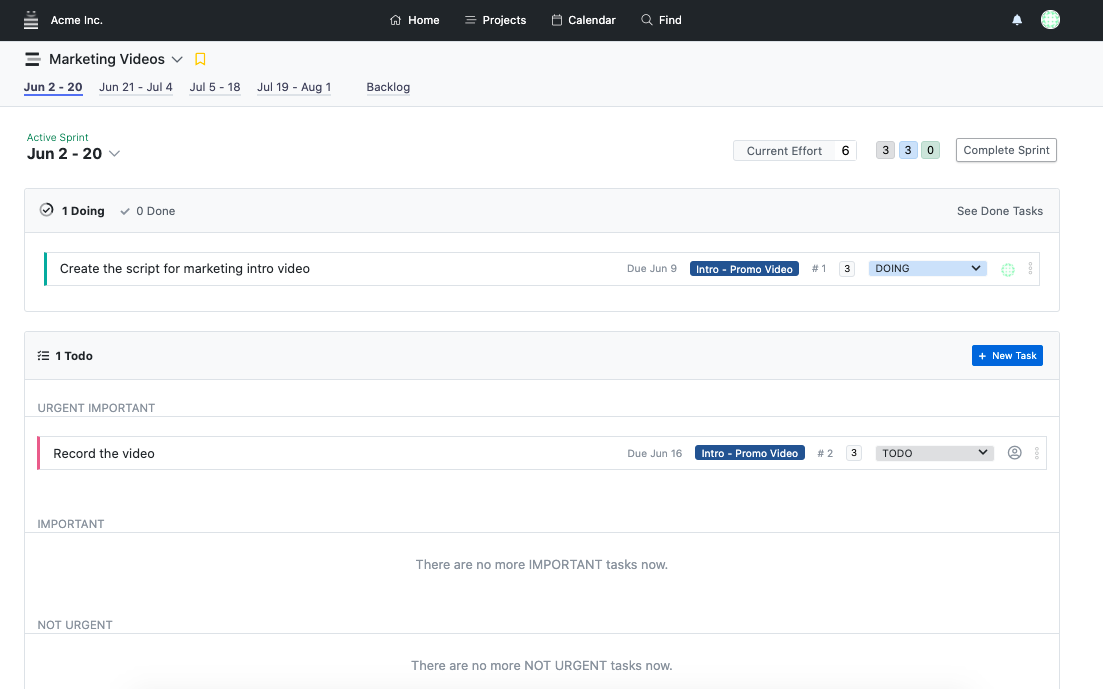Click the yellow bookmark icon beside Marketing Videos
This screenshot has width=1103, height=689.
tap(200, 59)
